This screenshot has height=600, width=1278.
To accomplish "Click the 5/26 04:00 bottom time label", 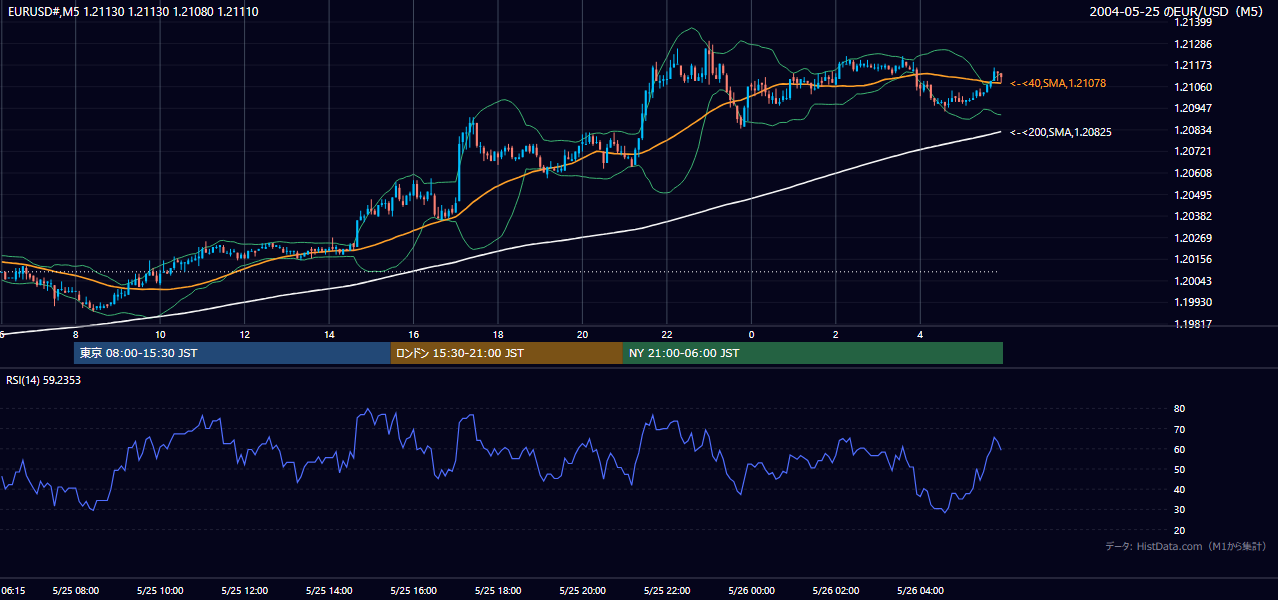I will tap(920, 591).
